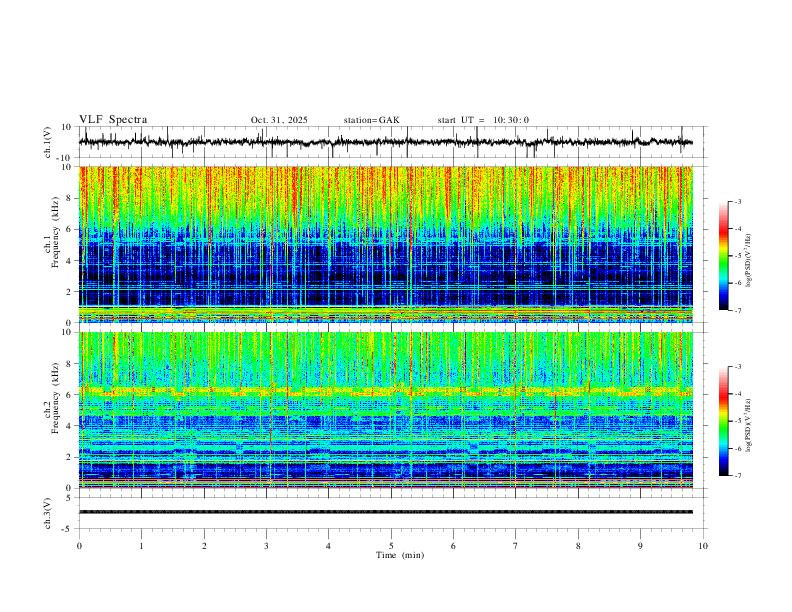Image resolution: width=792 pixels, height=612 pixels.
Task: Select the date text "Oct. 31, 2025"
Action: coord(279,120)
